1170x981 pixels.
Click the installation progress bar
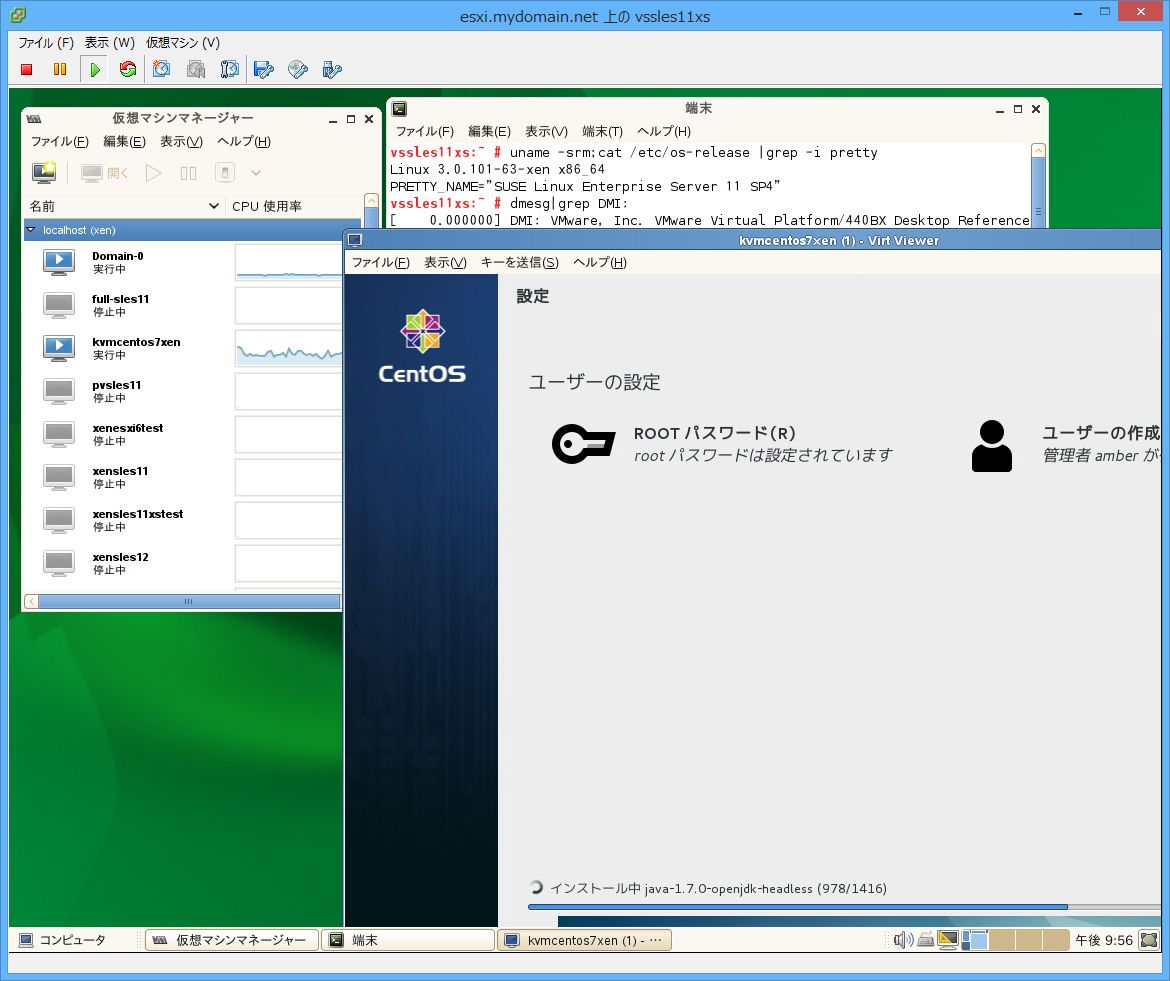point(844,907)
